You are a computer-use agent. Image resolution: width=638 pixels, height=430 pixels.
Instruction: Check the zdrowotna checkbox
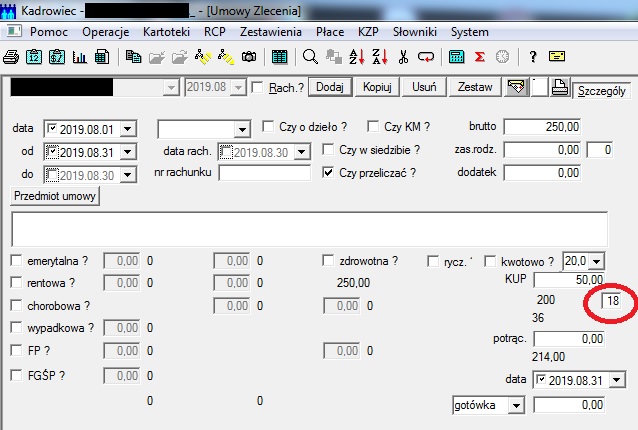coord(328,260)
